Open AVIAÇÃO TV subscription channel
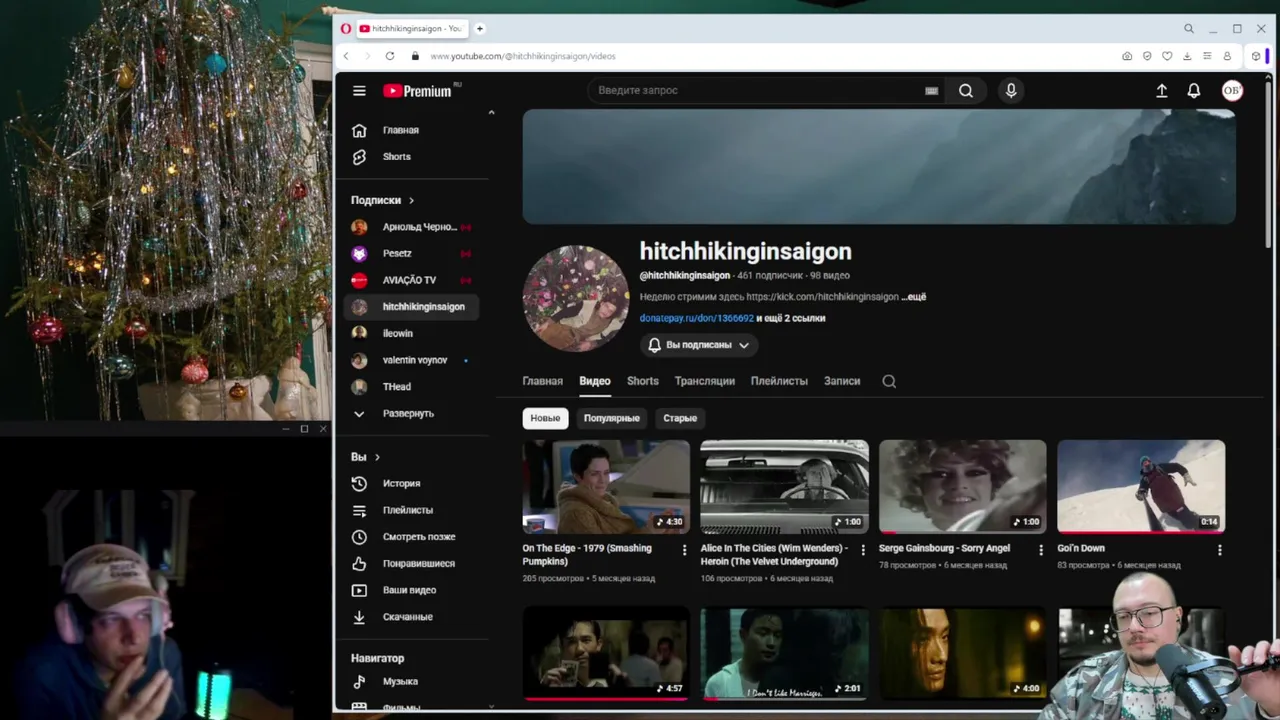The image size is (1280, 720). click(412, 280)
